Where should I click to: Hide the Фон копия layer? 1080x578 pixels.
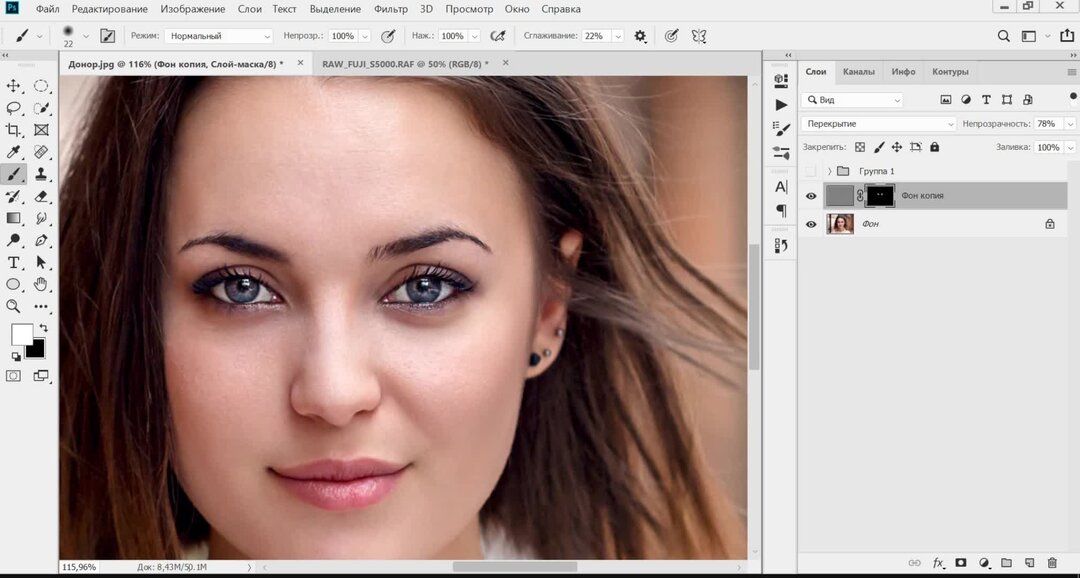coord(811,196)
